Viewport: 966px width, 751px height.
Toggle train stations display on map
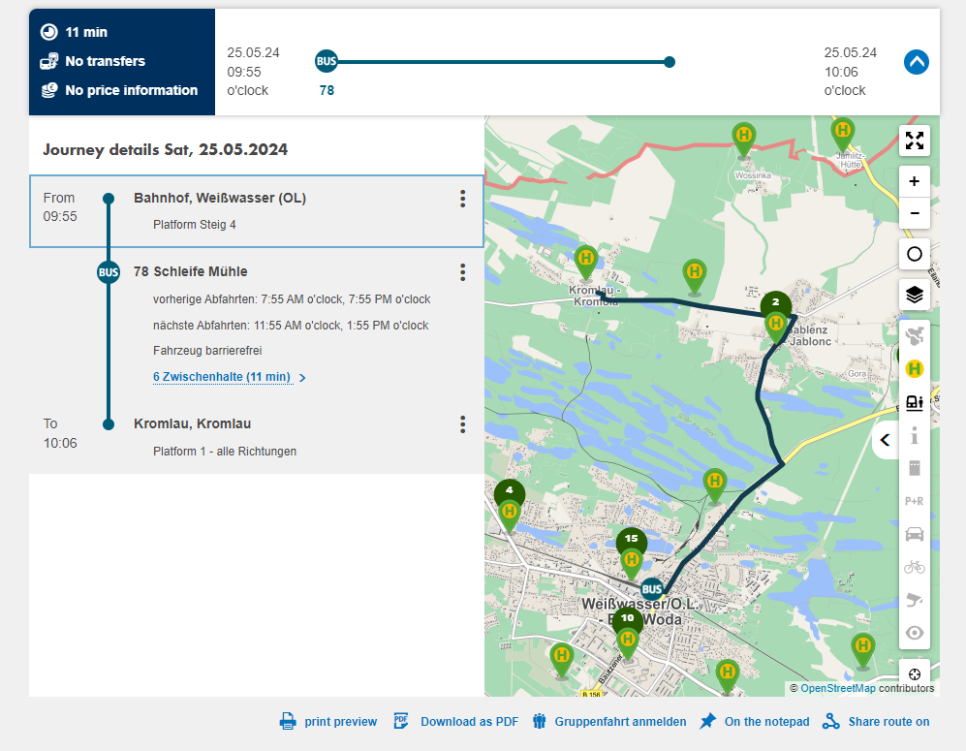pos(914,402)
